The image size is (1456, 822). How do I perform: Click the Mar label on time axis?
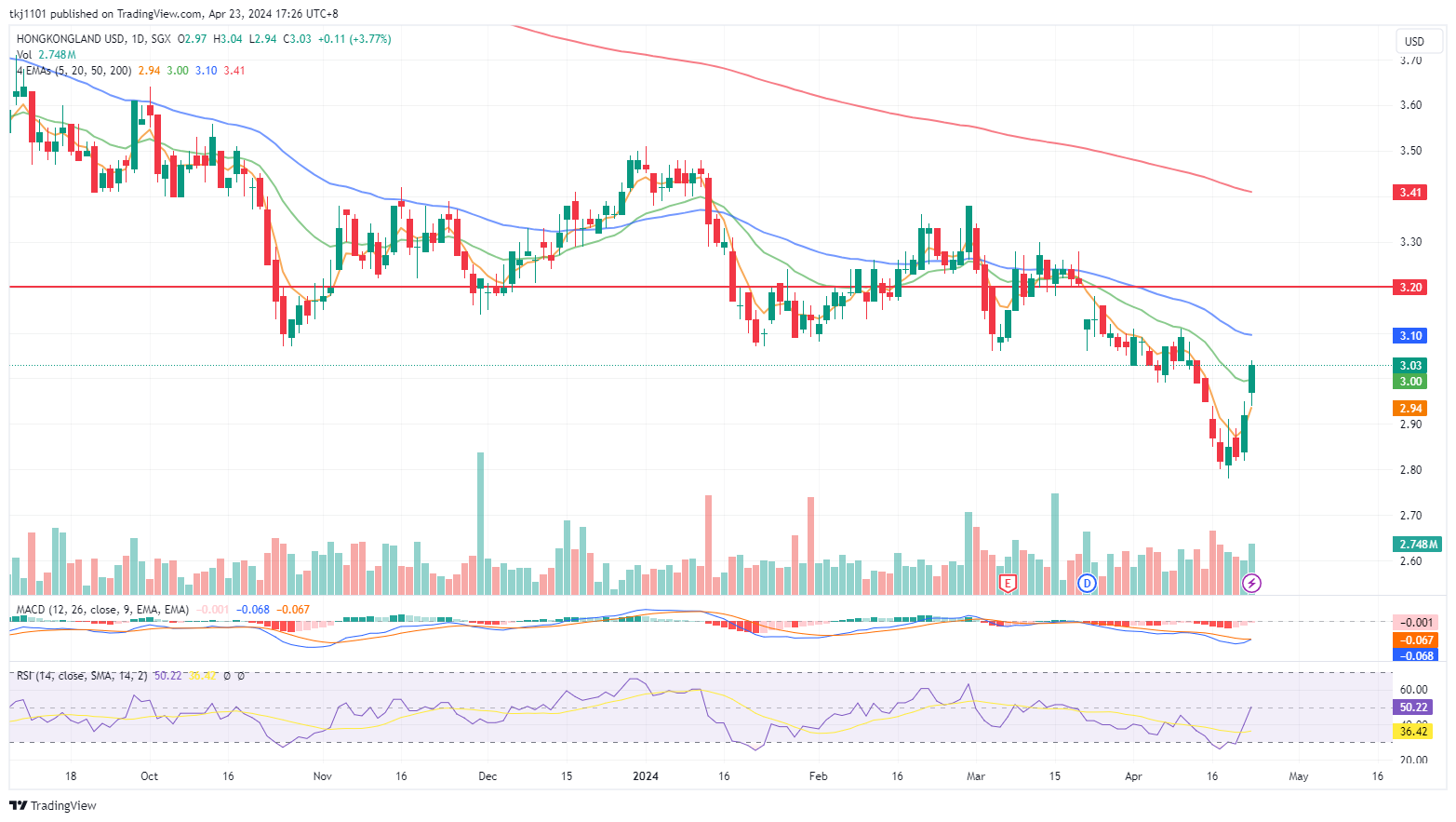pyautogui.click(x=976, y=776)
